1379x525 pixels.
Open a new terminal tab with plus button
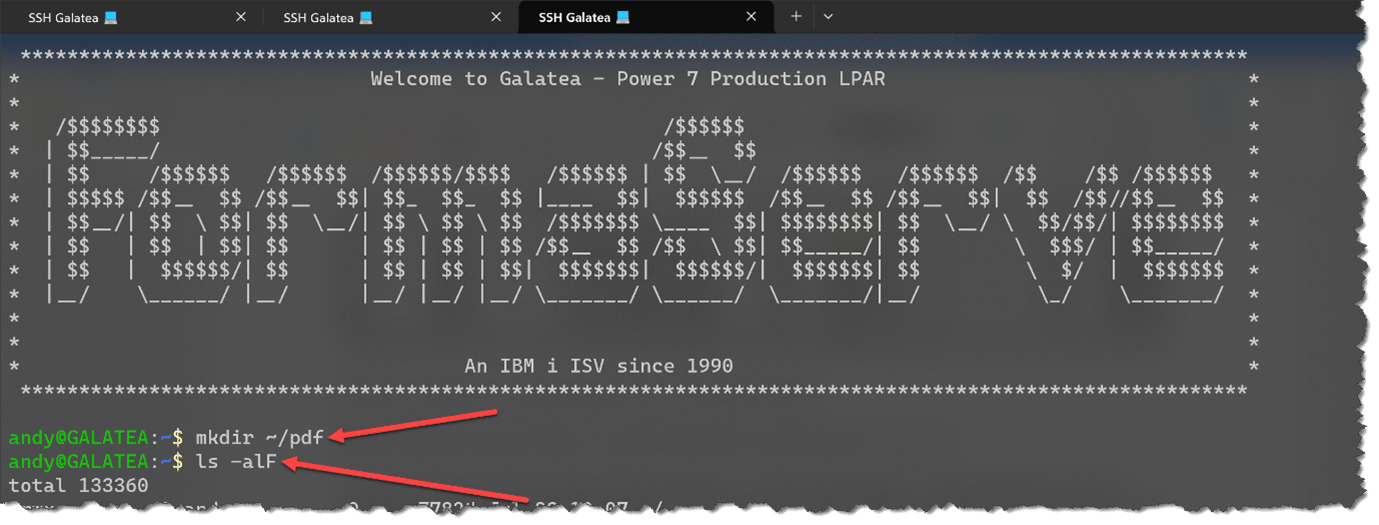point(796,17)
